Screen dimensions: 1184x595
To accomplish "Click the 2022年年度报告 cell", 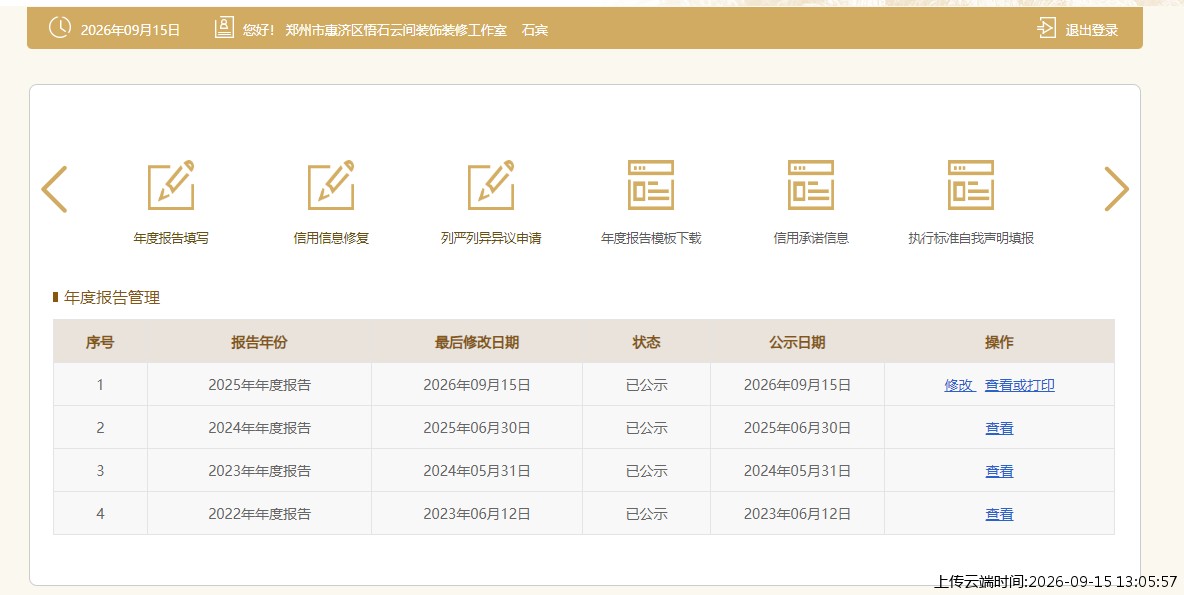I will (259, 514).
